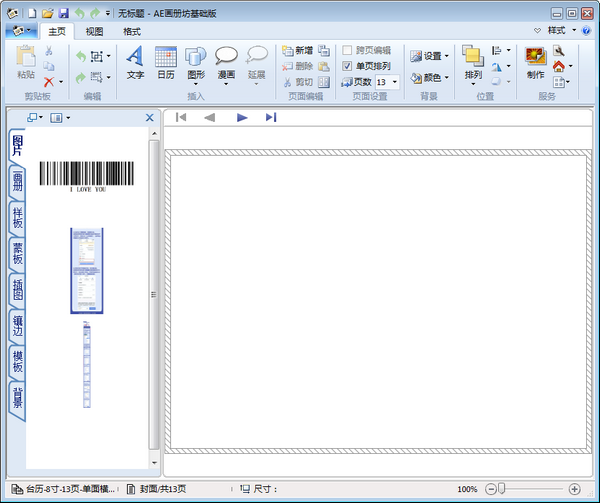Viewport: 600px width, 503px height.
Task: Expand the 图形 shapes dropdown
Action: pyautogui.click(x=196, y=85)
